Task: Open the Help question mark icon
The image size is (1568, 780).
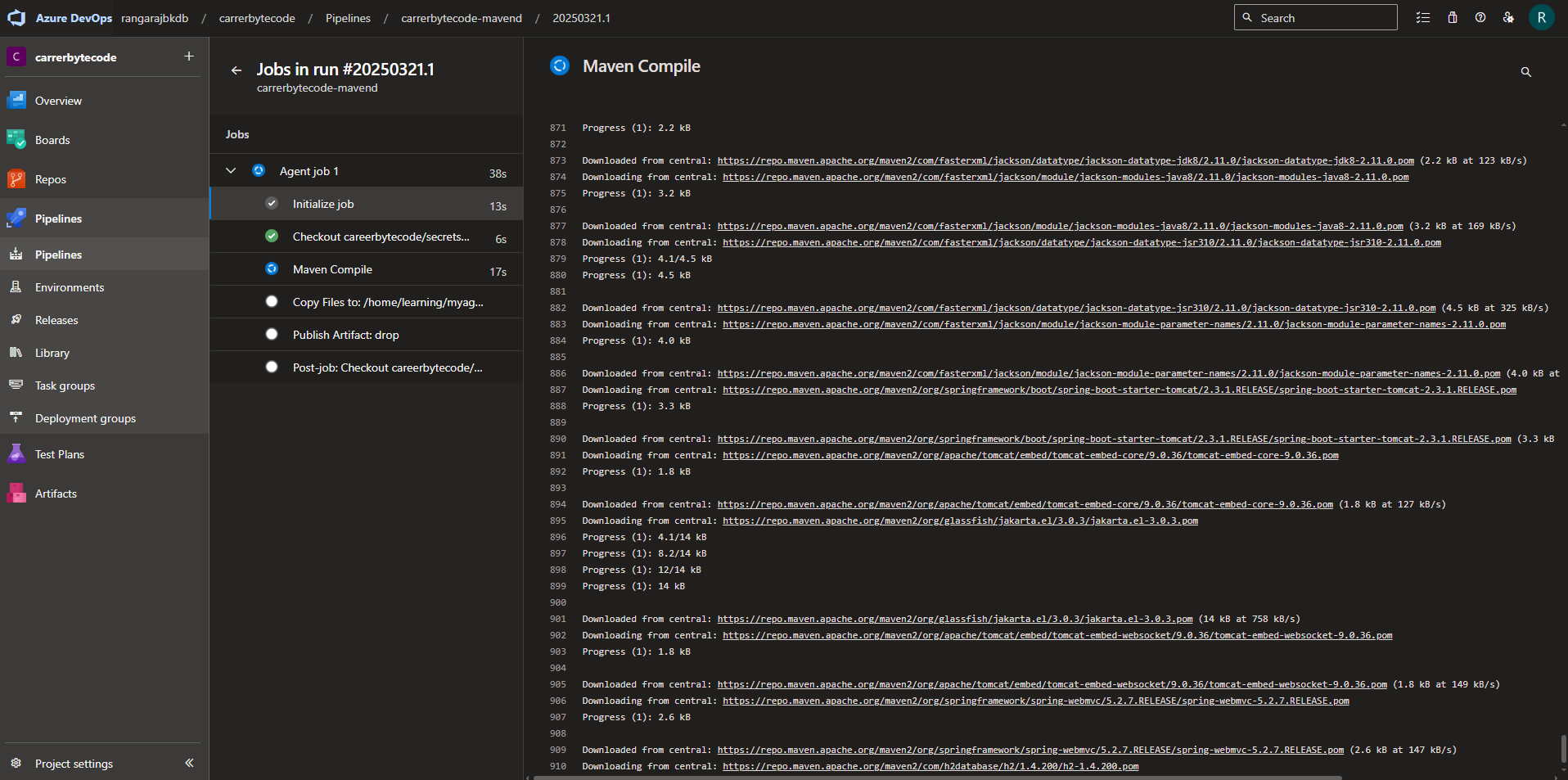Action: (x=1480, y=17)
